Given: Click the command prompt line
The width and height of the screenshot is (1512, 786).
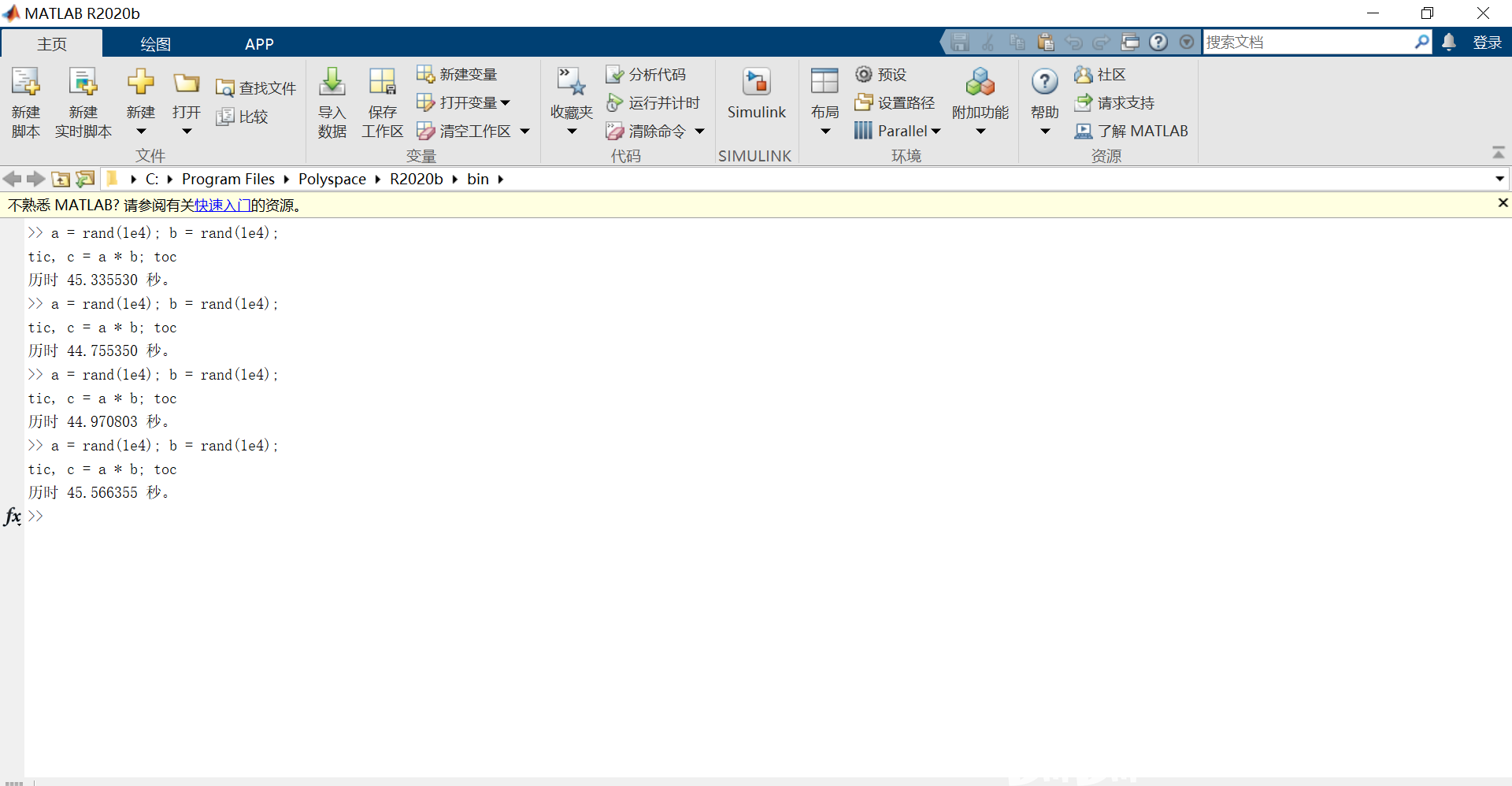Looking at the screenshot, I should (768, 517).
